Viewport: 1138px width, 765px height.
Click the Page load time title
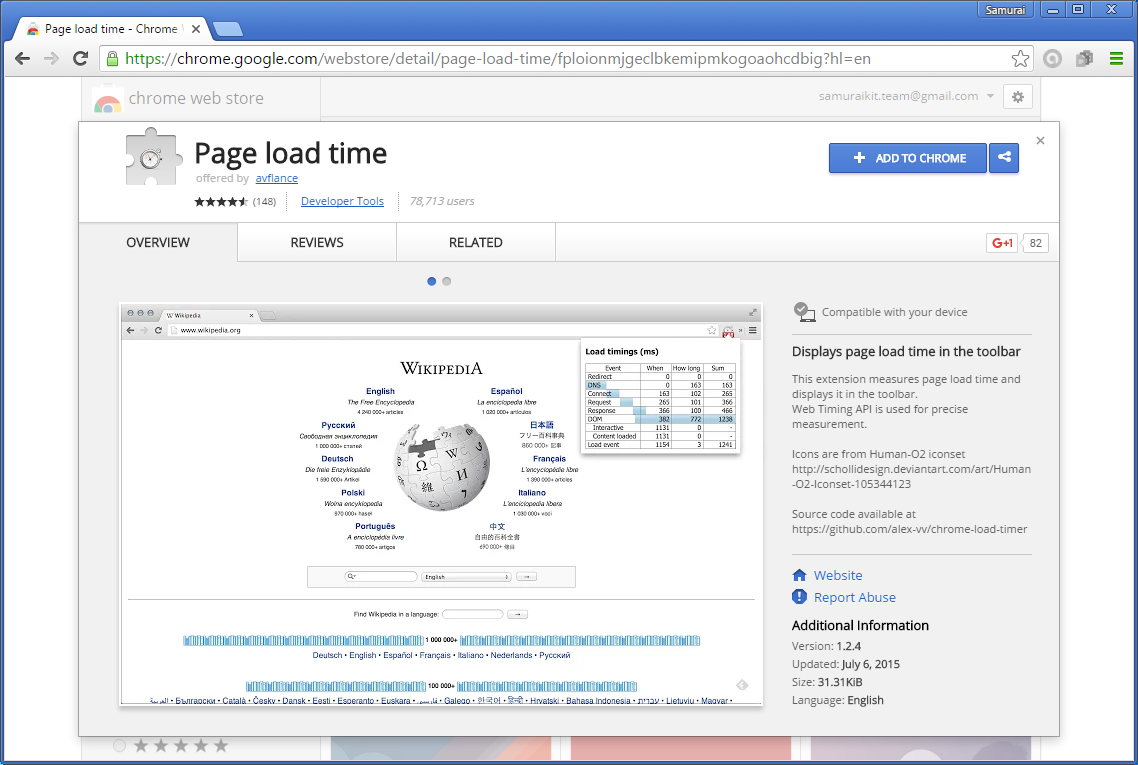[x=290, y=153]
